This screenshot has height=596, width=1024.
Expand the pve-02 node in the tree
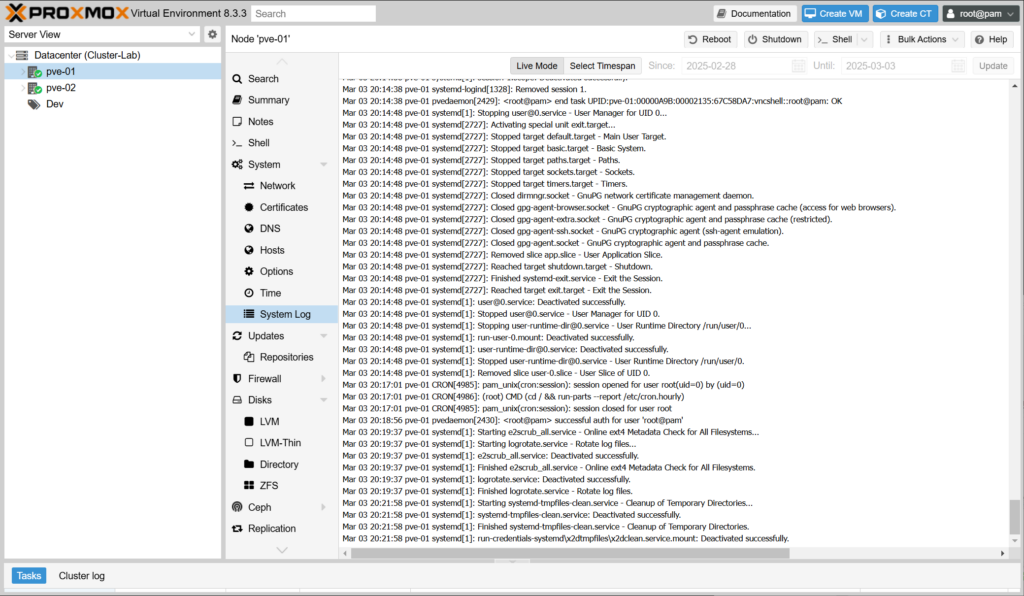coord(23,88)
